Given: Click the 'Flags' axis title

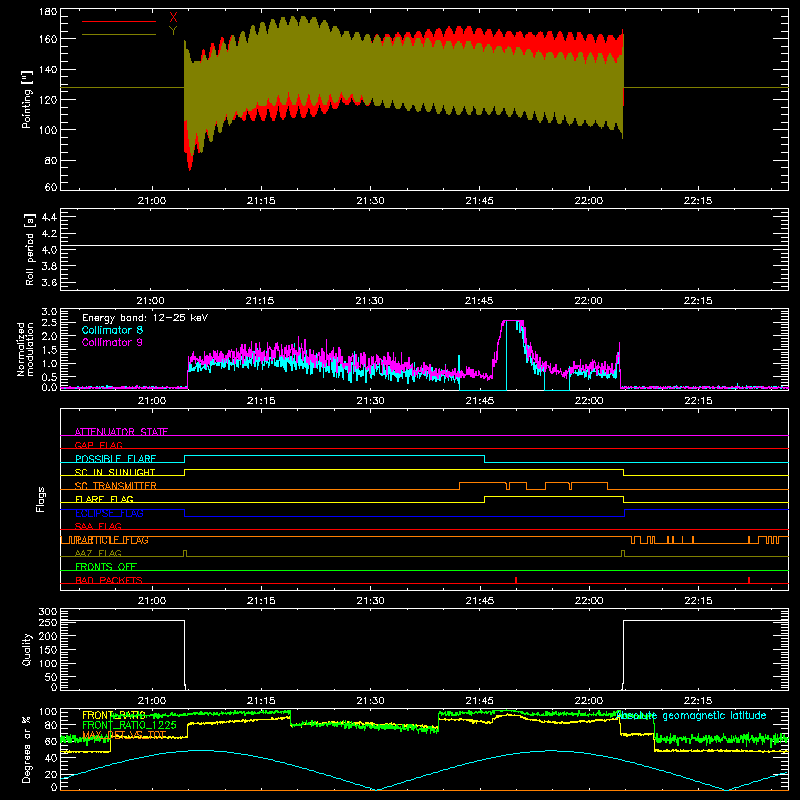Looking at the screenshot, I should [41, 499].
